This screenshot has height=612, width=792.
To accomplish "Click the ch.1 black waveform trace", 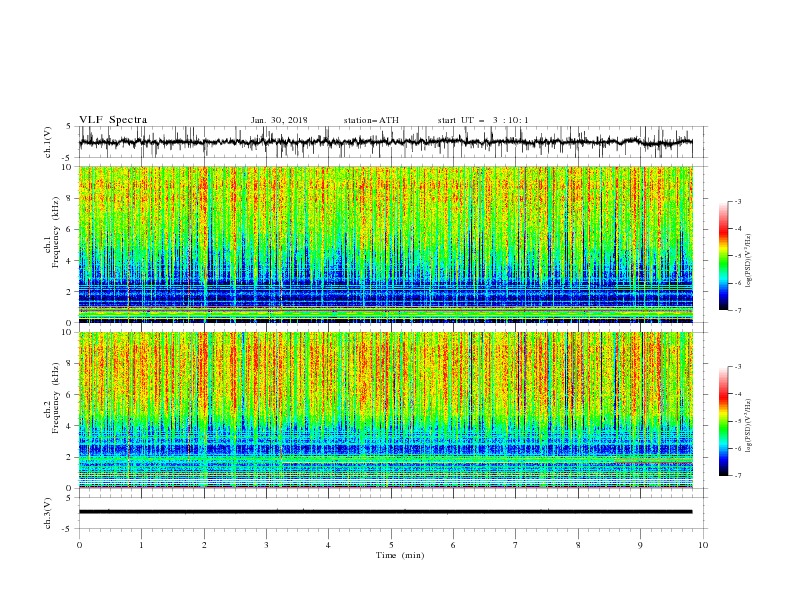I will coord(385,142).
